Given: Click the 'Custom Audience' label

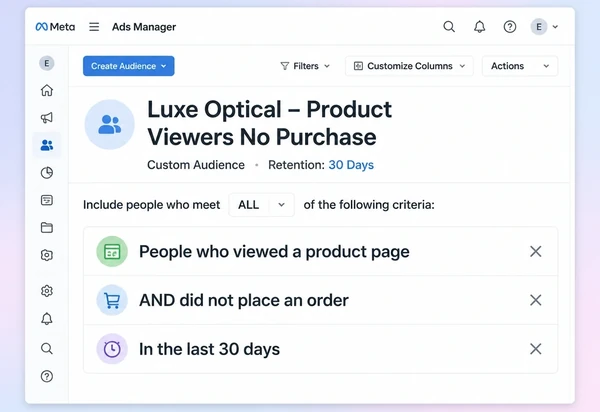Looking at the screenshot, I should pos(196,165).
